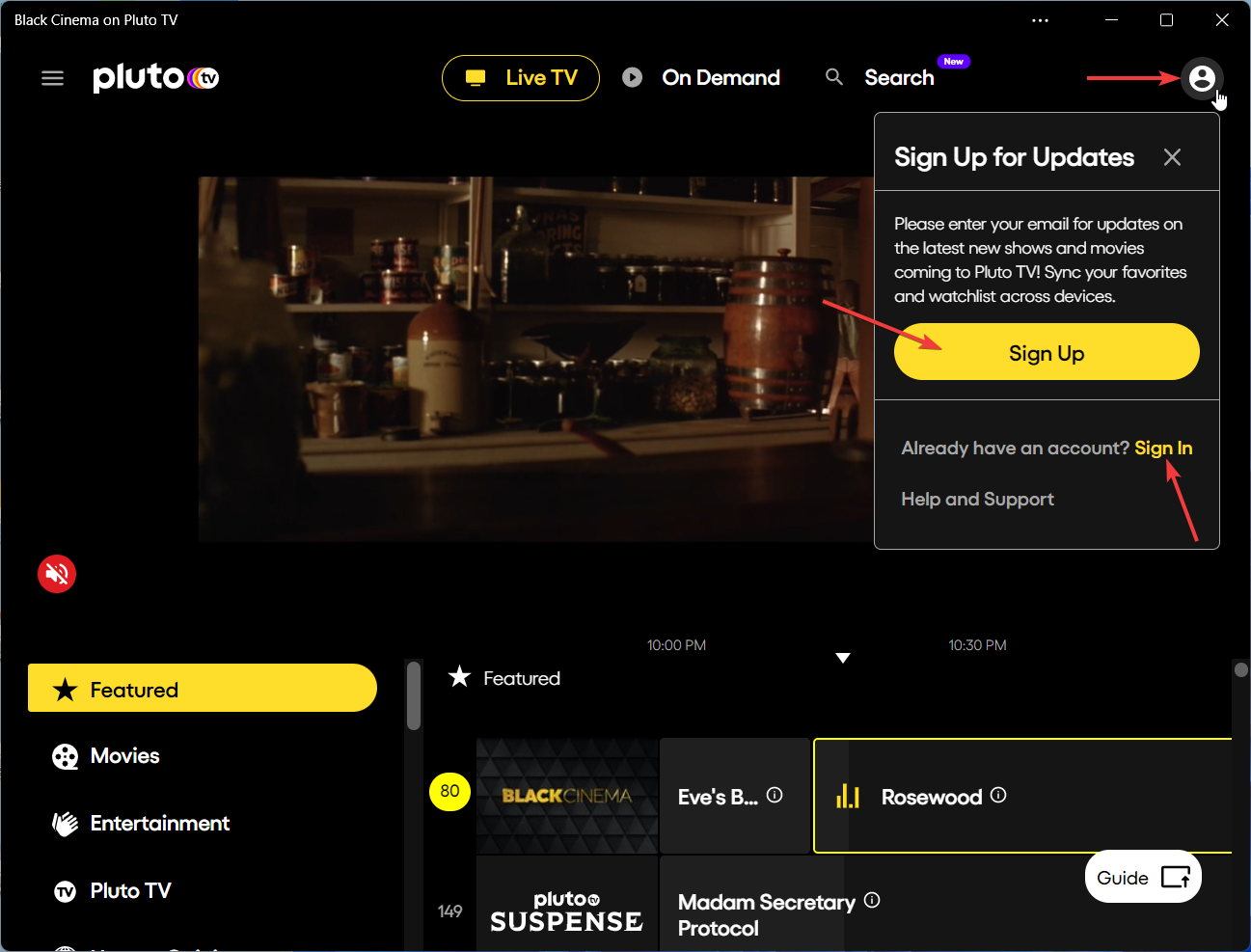
Task: Close the Sign Up for Updates popup
Action: pyautogui.click(x=1172, y=157)
